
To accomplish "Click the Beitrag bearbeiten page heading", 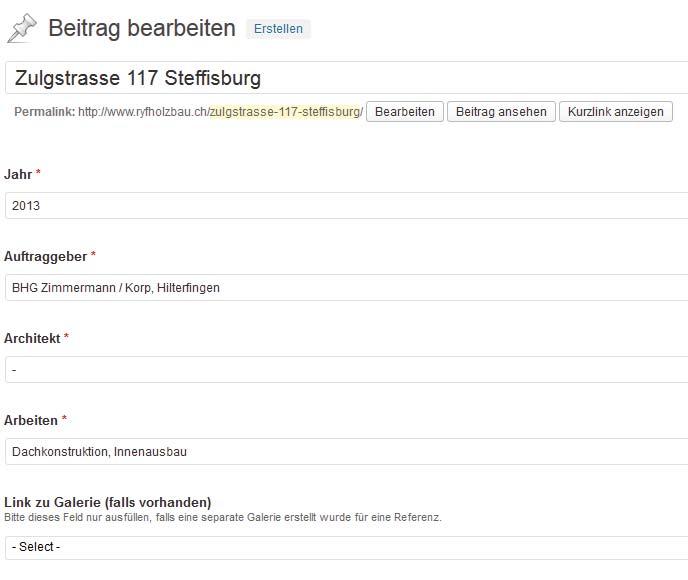I will tap(142, 28).
